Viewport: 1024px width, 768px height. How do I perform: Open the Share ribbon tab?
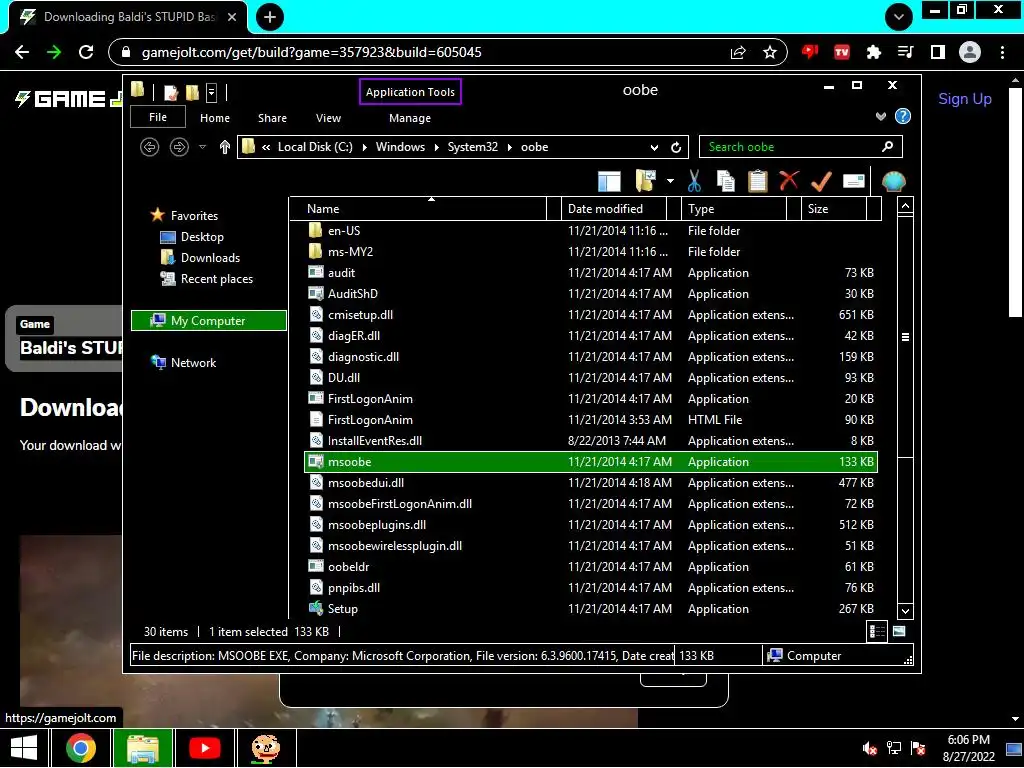coord(272,118)
